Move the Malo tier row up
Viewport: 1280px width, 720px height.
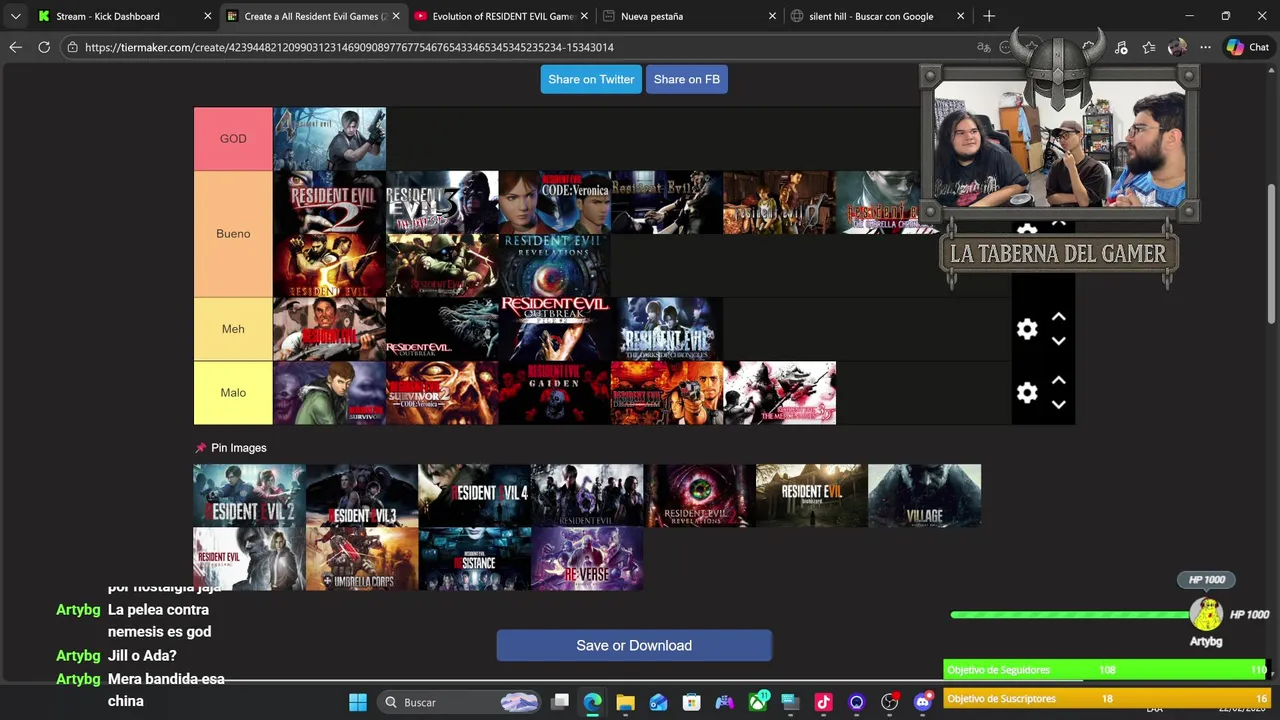coord(1058,381)
